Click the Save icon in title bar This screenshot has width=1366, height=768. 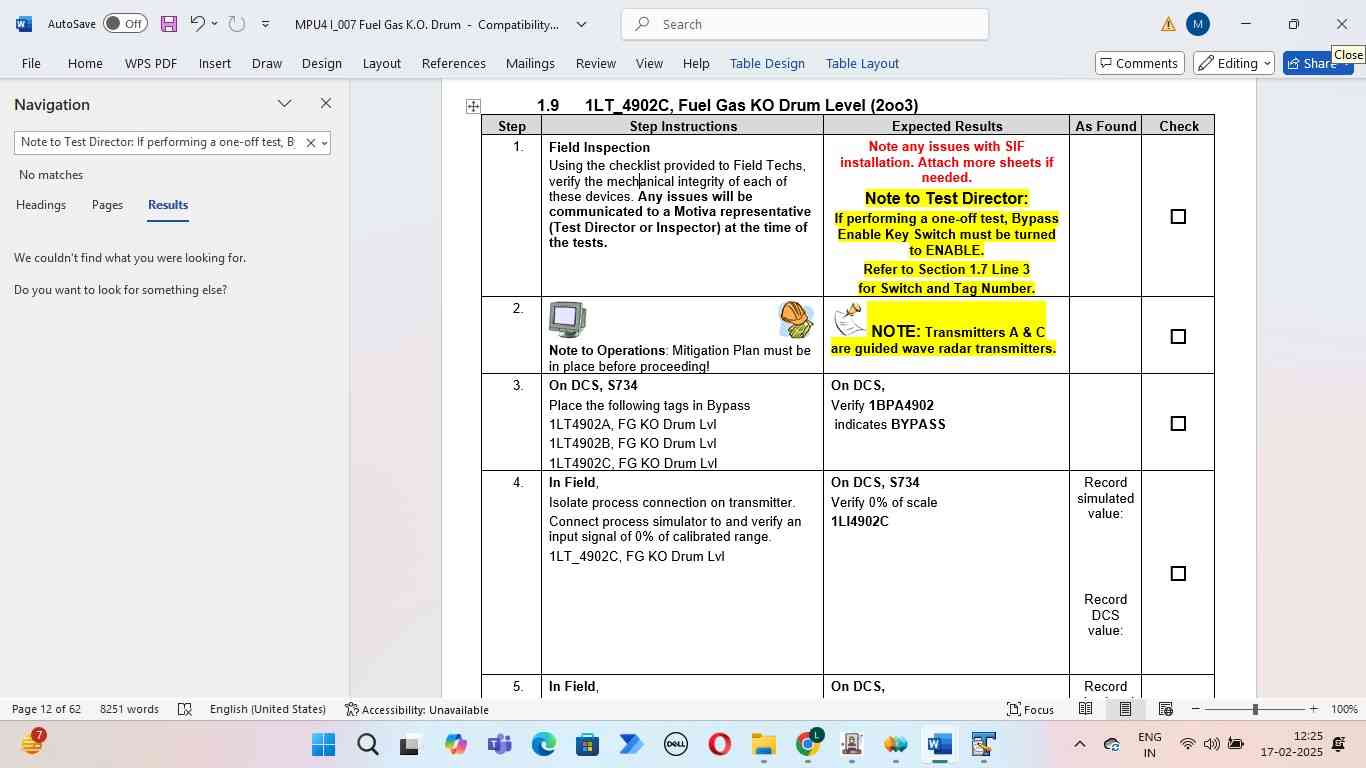click(x=168, y=24)
